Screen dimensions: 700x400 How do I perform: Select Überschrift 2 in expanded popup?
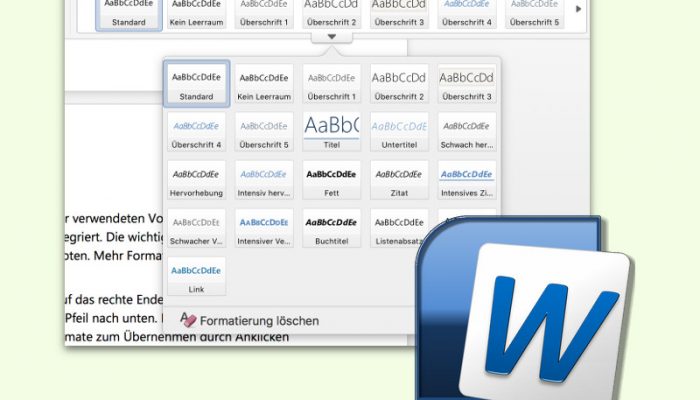tap(399, 84)
